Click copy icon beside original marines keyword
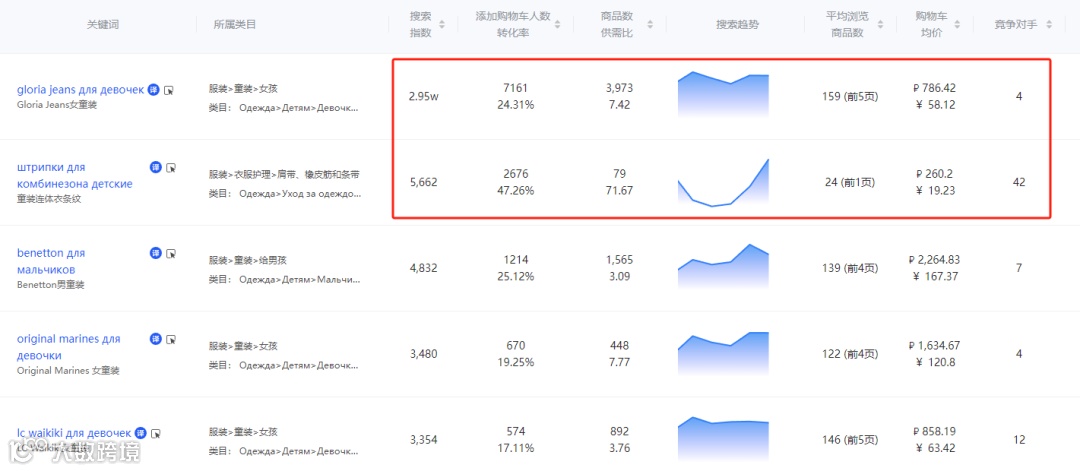Screen dimensions: 1080x471 coord(172,339)
